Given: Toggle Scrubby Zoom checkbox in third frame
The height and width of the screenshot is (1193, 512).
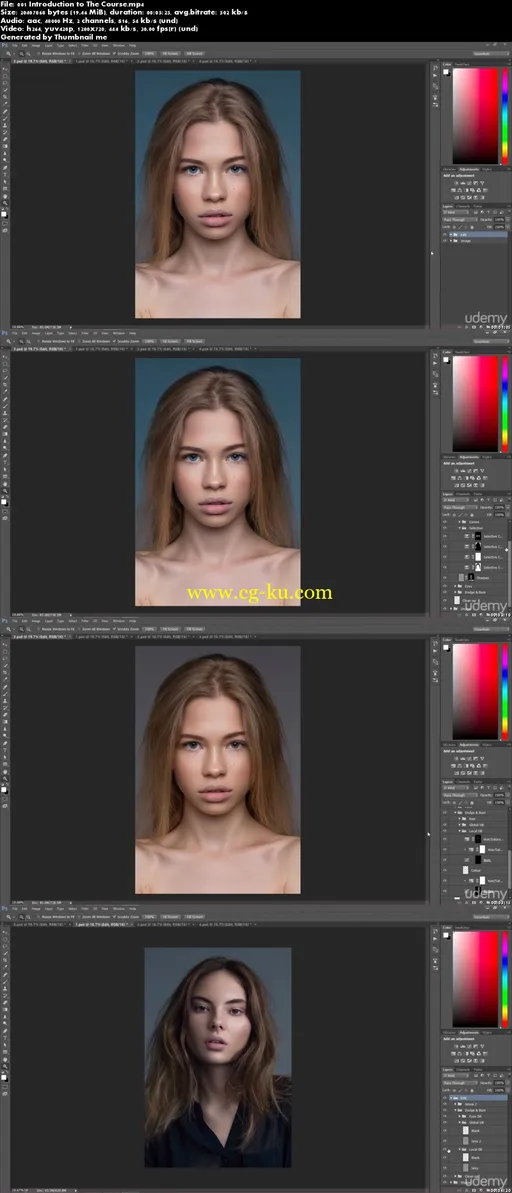Looking at the screenshot, I should pos(115,628).
